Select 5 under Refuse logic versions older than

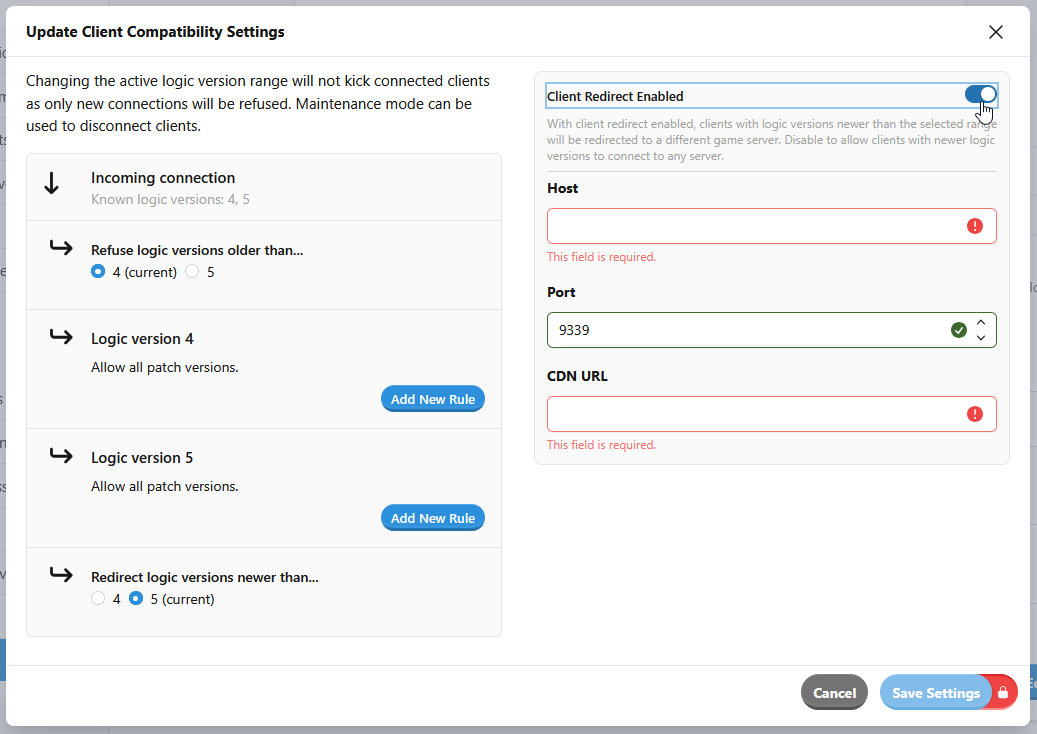tap(193, 272)
